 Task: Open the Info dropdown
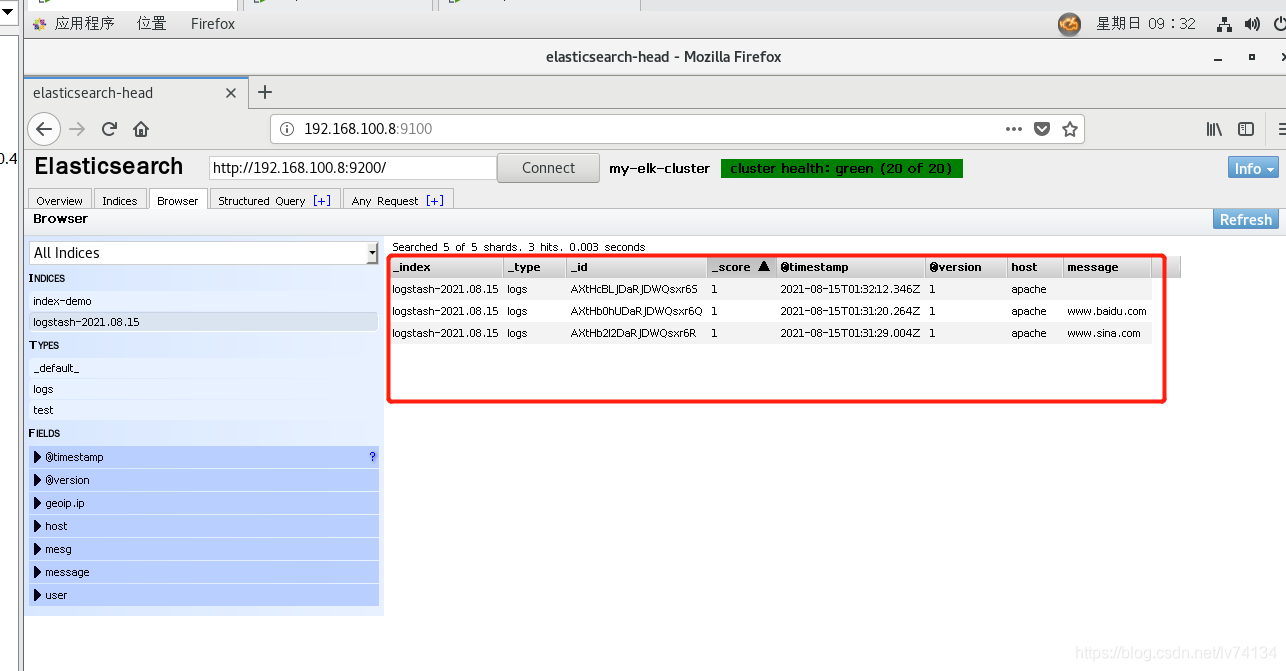[x=1253, y=168]
